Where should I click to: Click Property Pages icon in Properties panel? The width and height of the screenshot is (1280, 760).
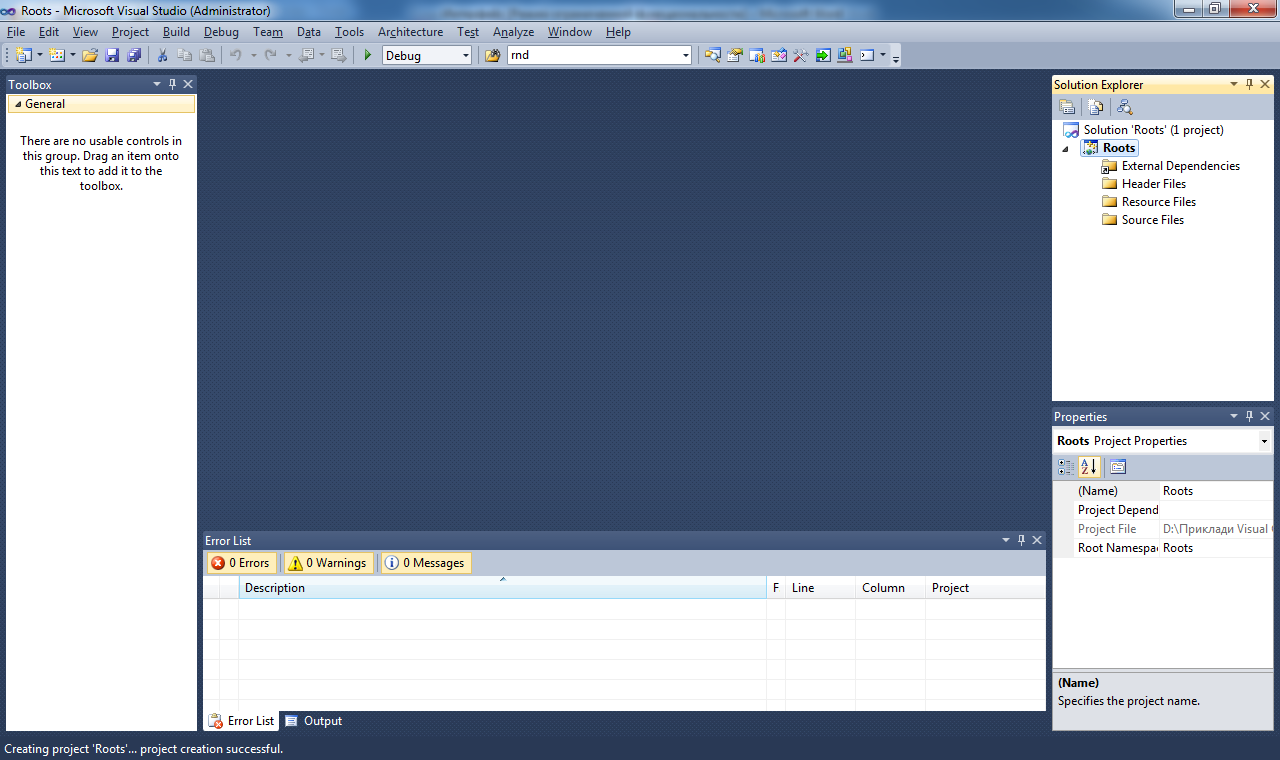(x=1118, y=467)
